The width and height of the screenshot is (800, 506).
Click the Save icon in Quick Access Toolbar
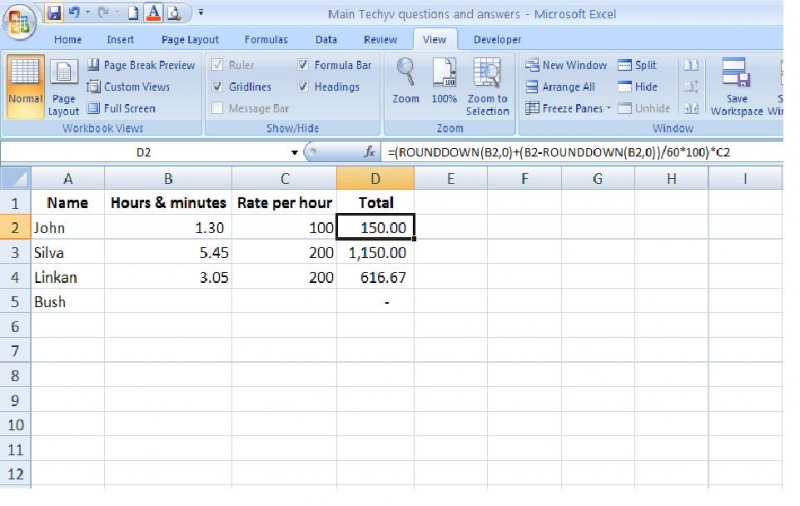(54, 14)
